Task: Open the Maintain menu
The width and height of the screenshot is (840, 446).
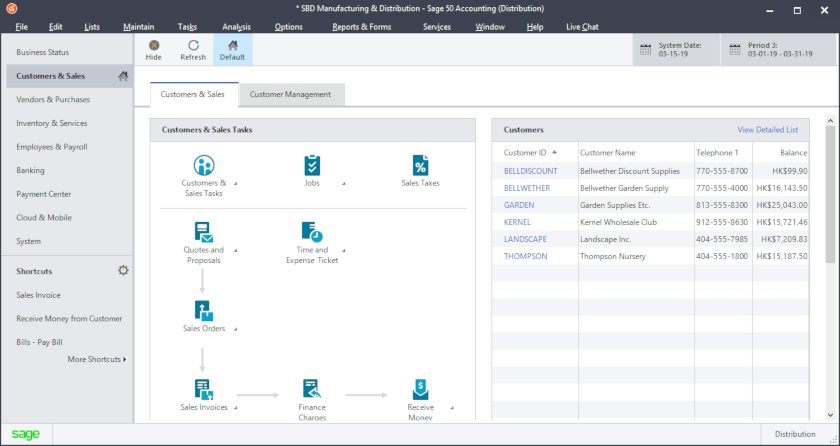Action: (138, 27)
